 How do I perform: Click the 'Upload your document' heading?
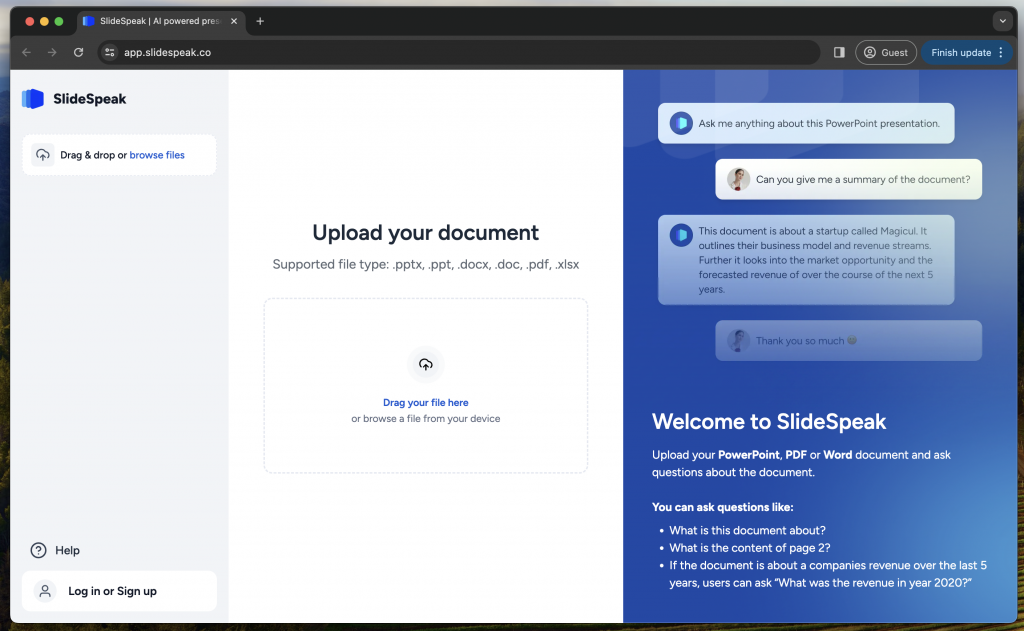[x=426, y=233]
